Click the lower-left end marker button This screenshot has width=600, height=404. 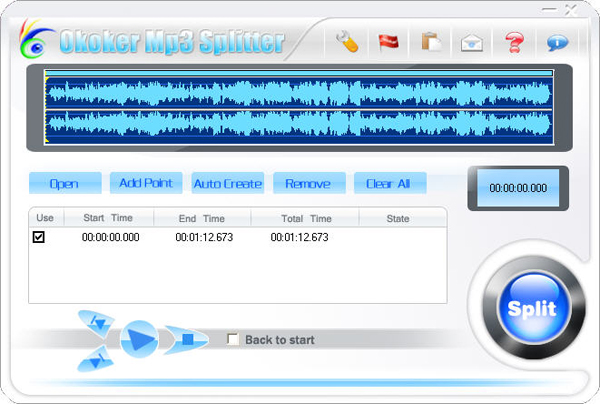pos(96,358)
